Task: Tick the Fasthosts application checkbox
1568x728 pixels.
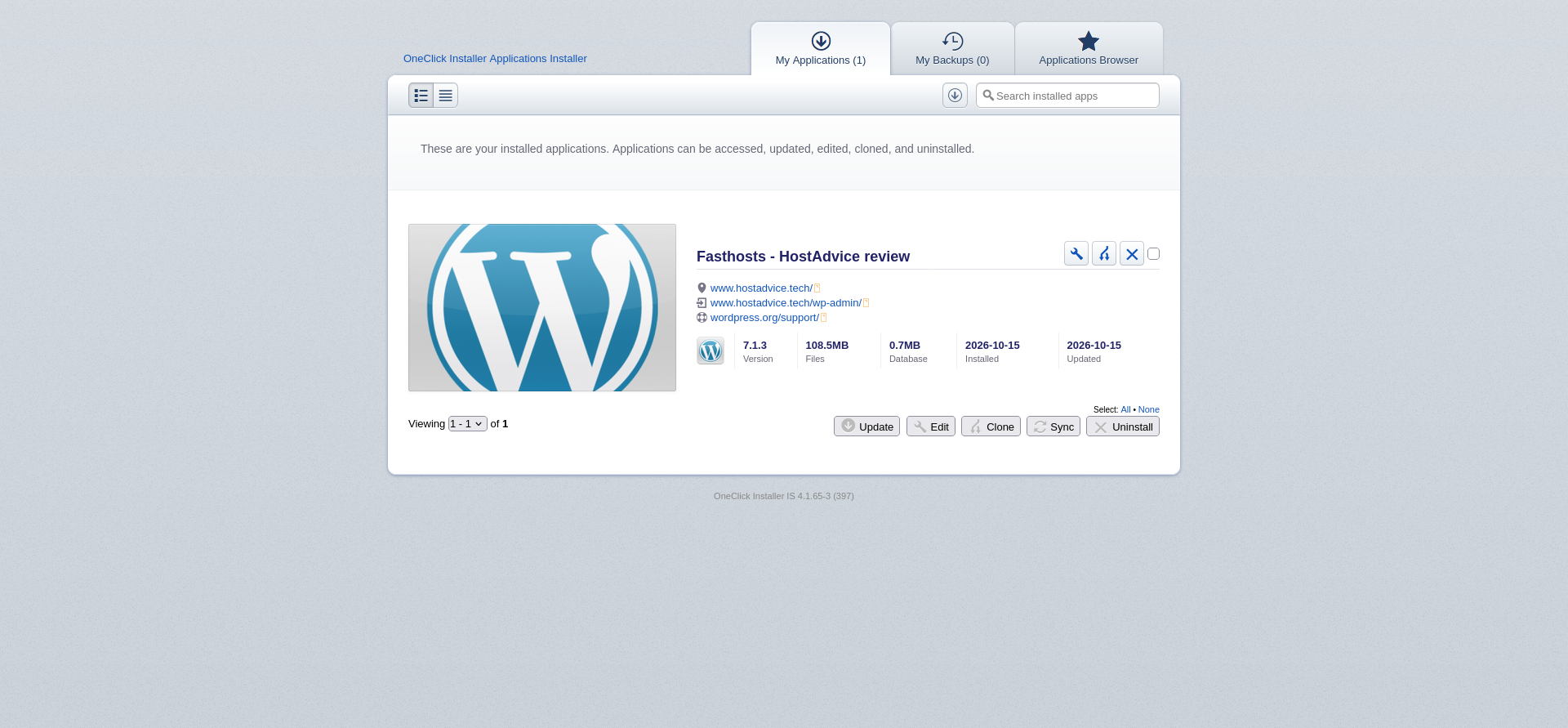Action: coord(1153,253)
